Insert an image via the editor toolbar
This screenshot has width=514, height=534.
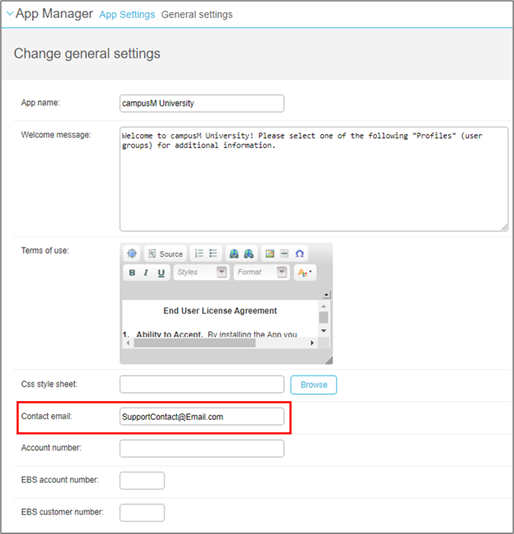click(270, 254)
